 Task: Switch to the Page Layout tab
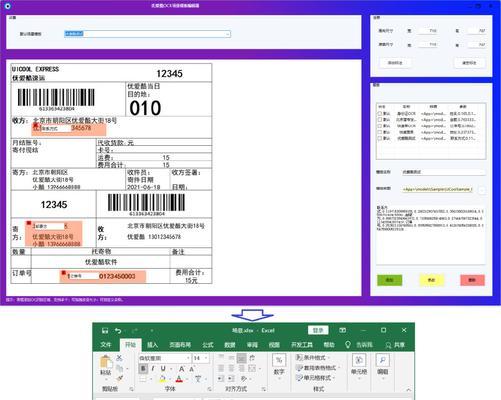[180, 345]
